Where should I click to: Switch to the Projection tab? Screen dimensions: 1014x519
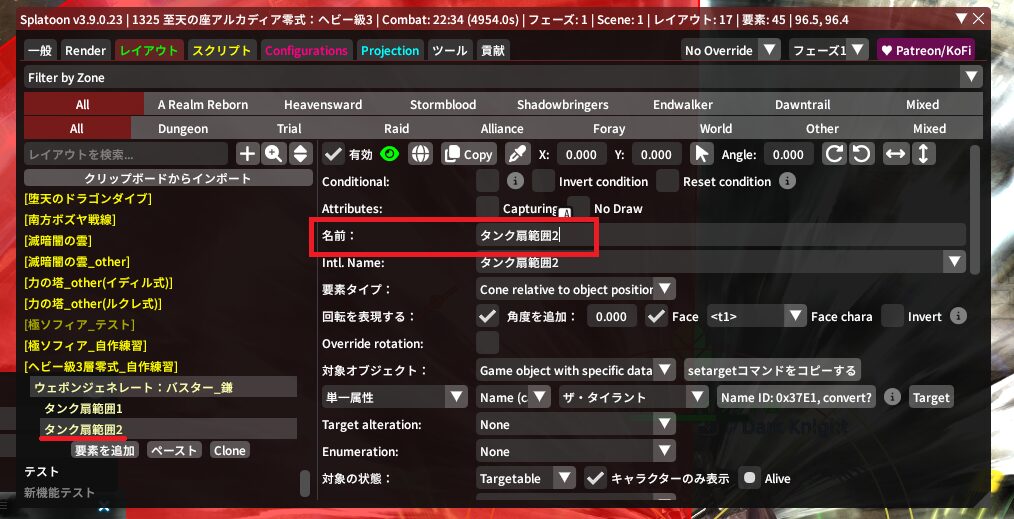point(390,50)
